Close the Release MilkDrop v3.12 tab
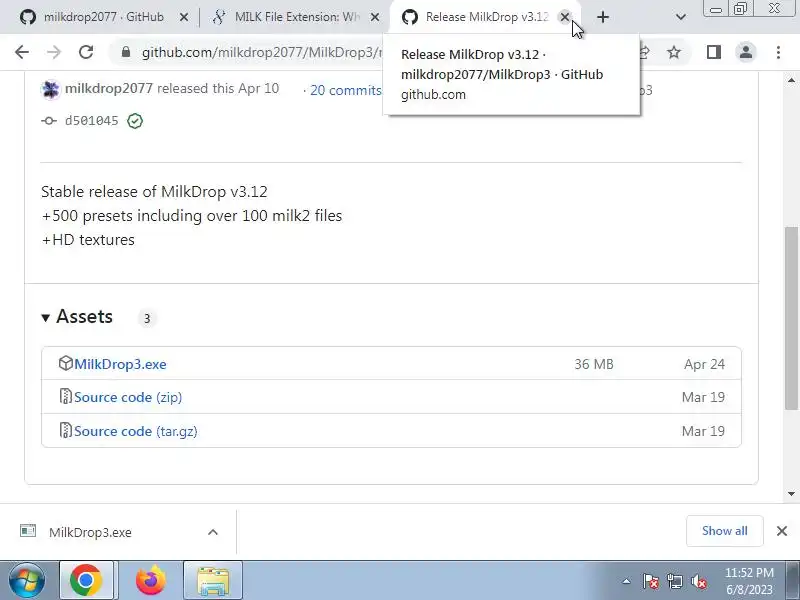This screenshot has height=600, width=800. (564, 17)
